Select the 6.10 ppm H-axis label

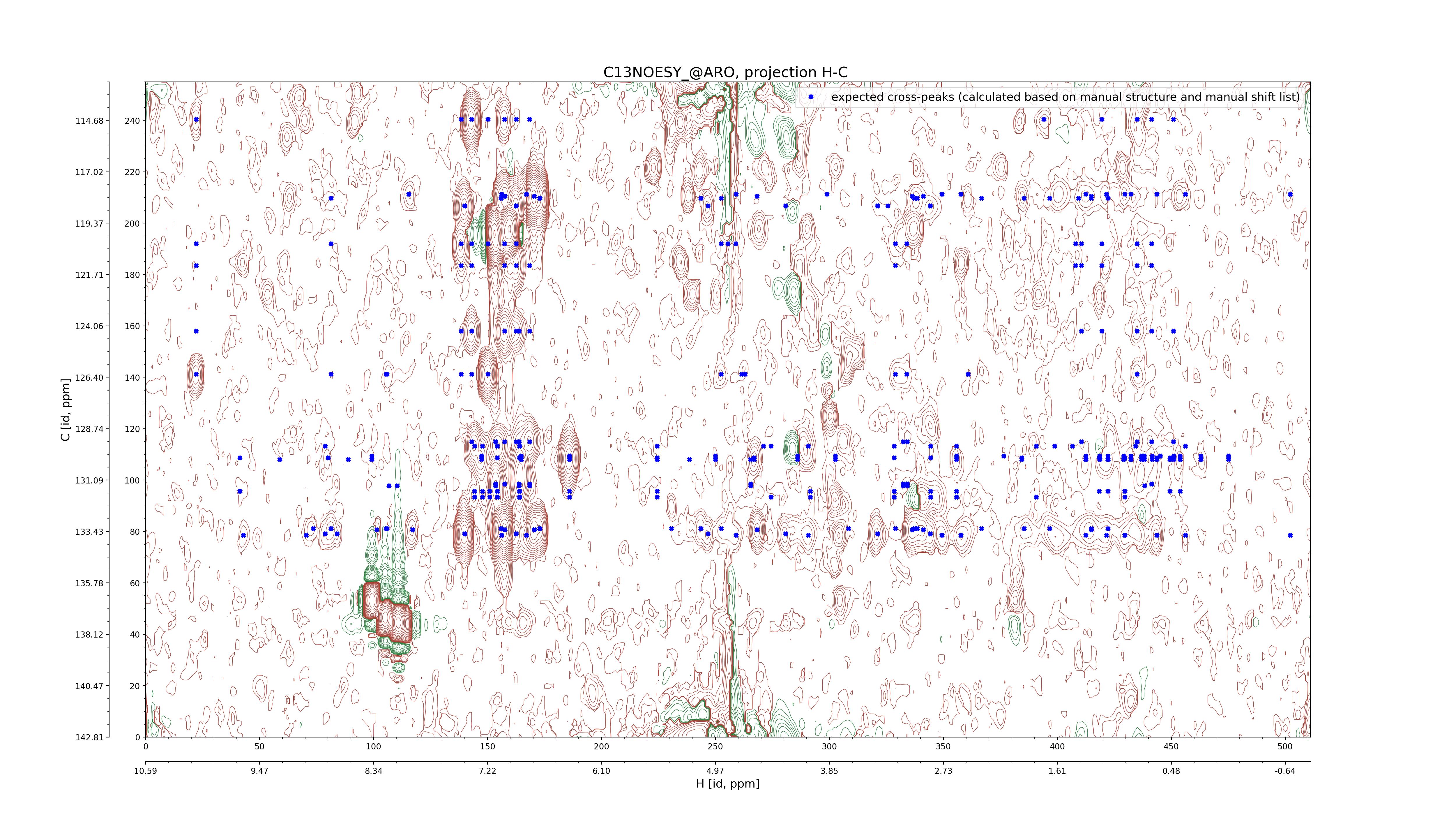pyautogui.click(x=601, y=771)
